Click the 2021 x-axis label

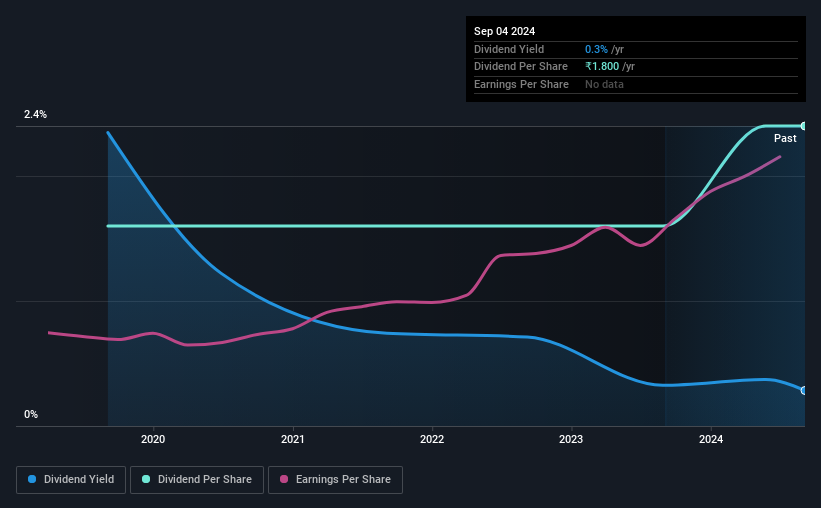tap(292, 439)
